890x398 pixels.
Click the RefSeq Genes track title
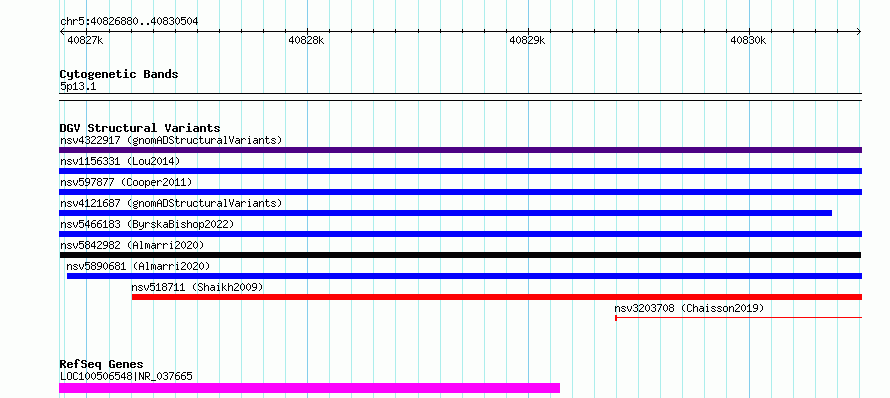coord(101,365)
